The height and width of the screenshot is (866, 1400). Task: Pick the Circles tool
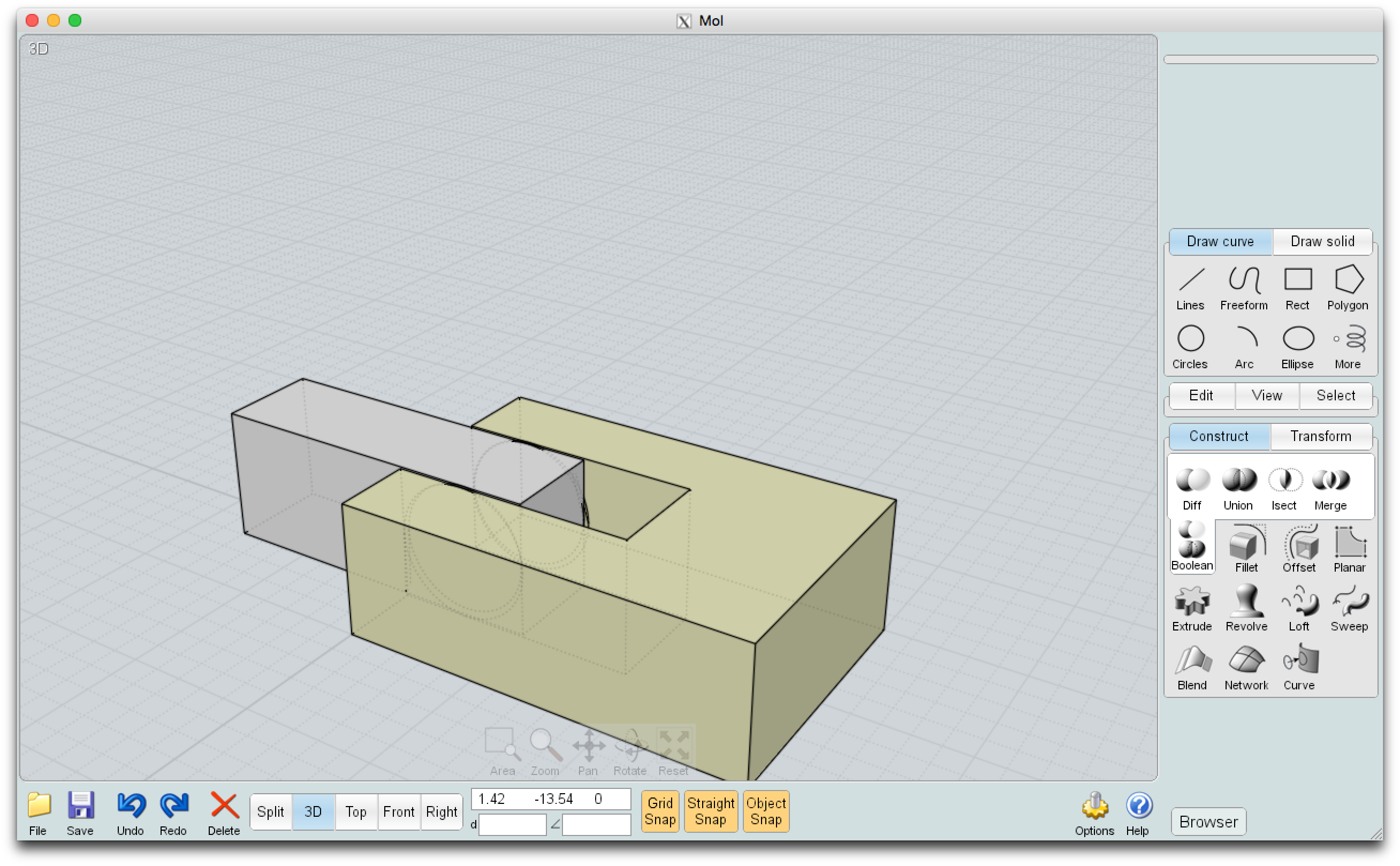[x=1190, y=347]
